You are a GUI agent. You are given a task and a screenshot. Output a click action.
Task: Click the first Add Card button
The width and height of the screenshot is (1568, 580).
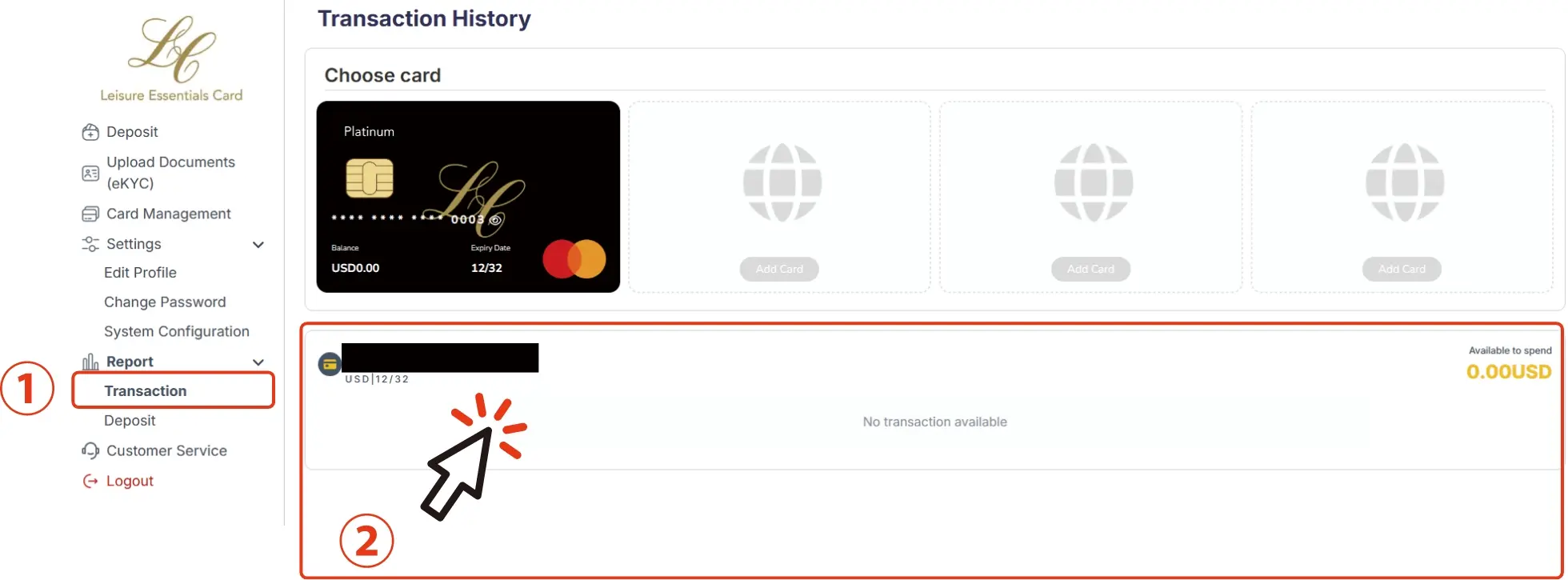pos(779,269)
